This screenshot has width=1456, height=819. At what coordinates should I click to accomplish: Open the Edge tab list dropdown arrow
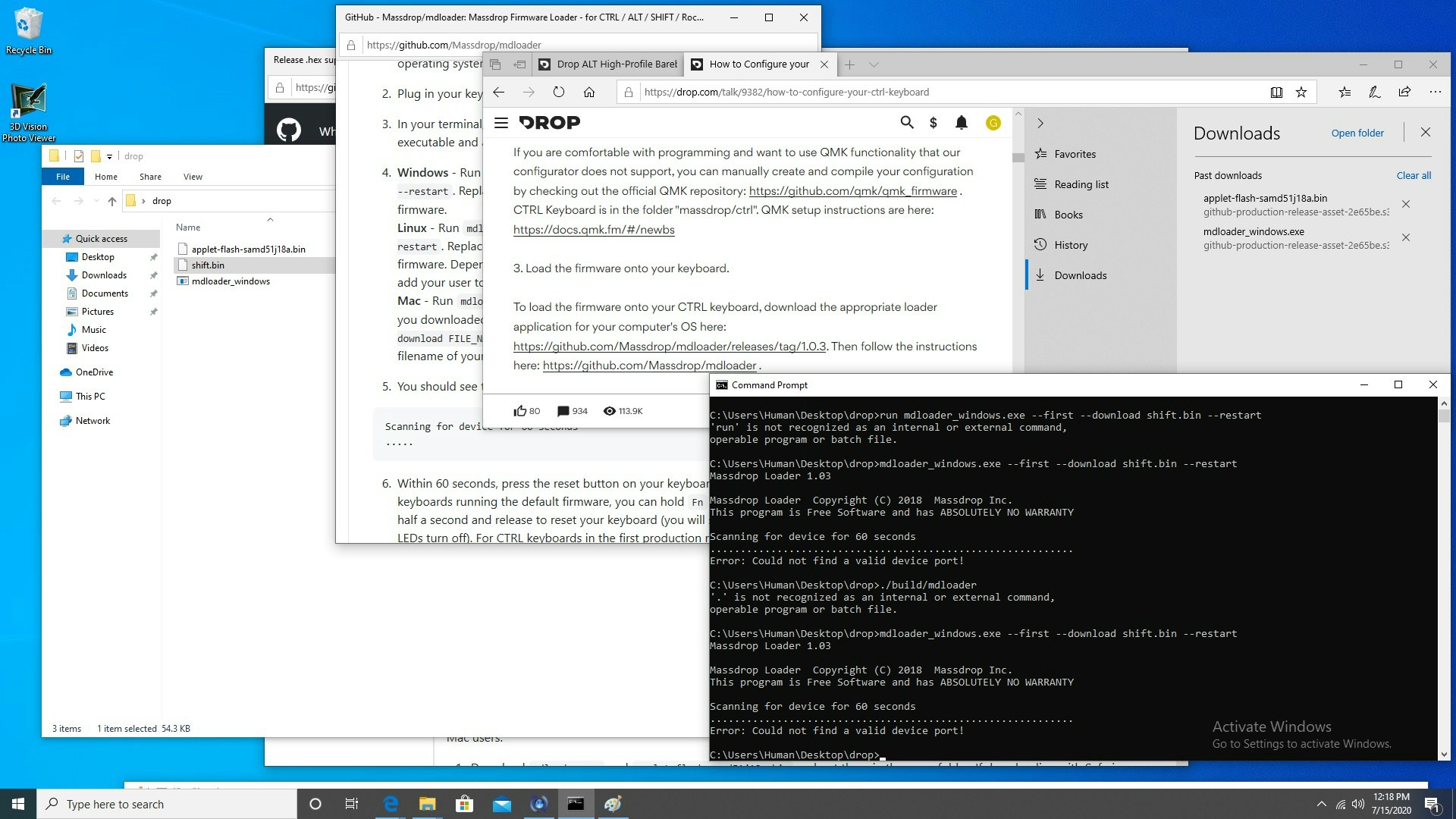[874, 64]
